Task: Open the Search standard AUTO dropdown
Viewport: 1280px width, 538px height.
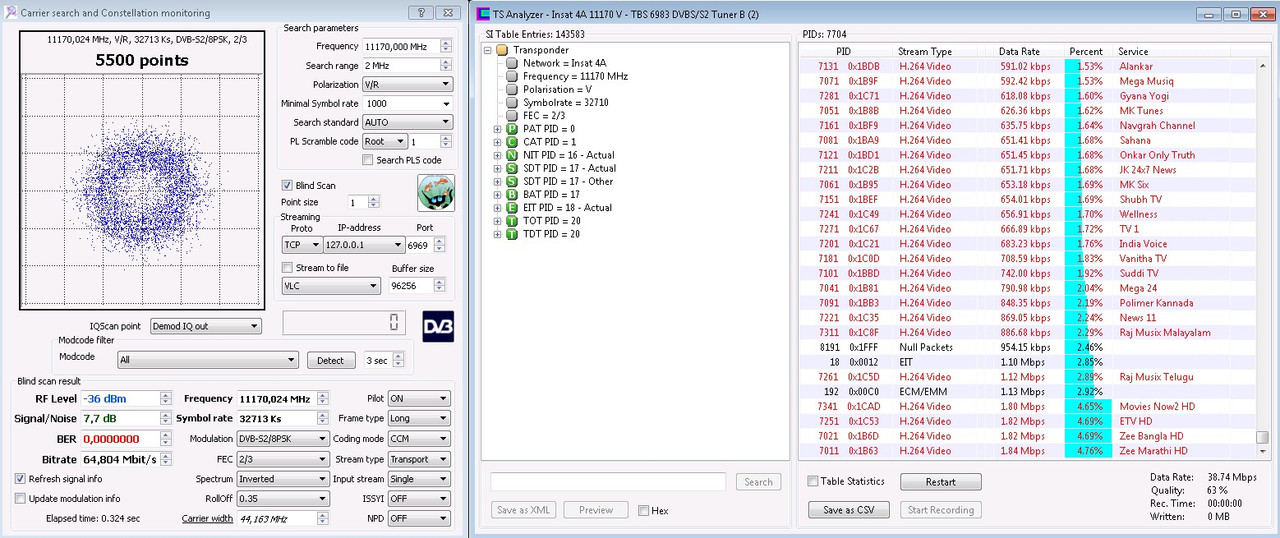Action: 408,122
